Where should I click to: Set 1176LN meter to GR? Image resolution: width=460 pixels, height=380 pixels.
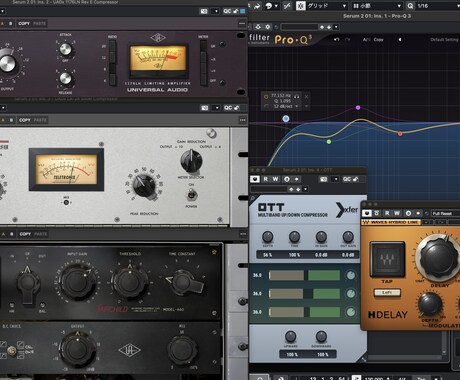(x=203, y=47)
